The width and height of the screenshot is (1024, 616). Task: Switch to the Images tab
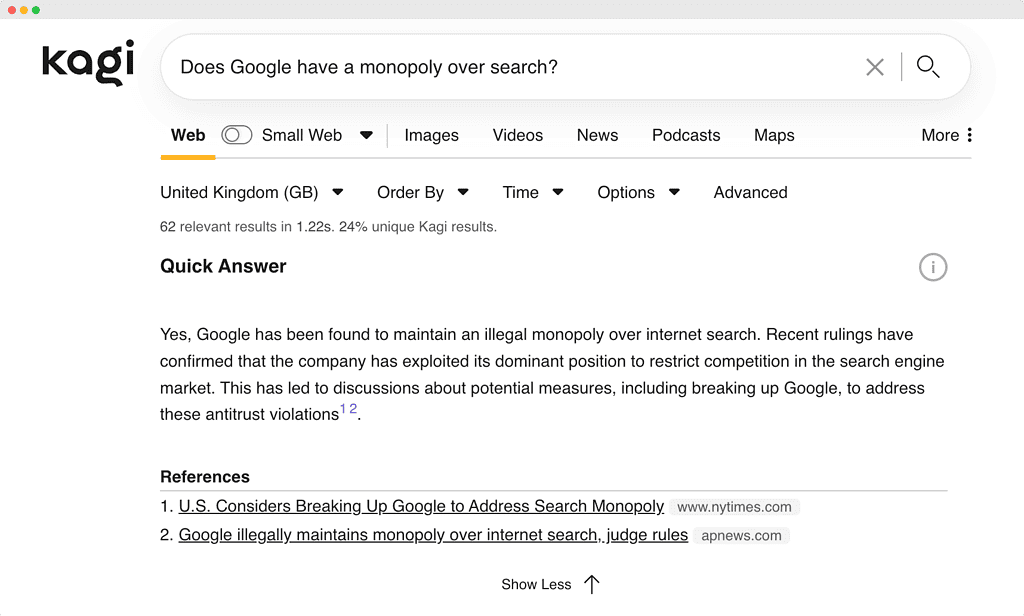pyautogui.click(x=431, y=135)
